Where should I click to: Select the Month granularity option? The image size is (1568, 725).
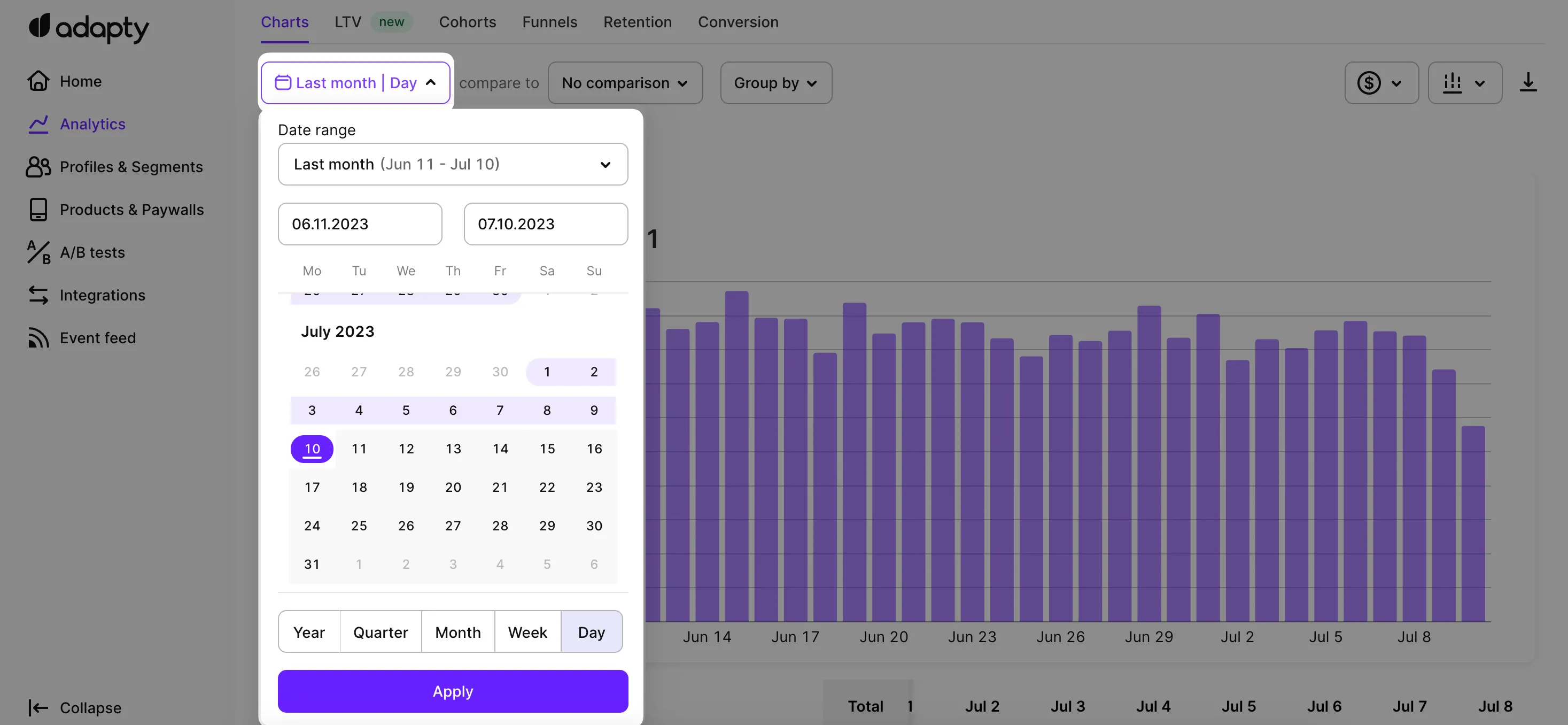point(458,632)
